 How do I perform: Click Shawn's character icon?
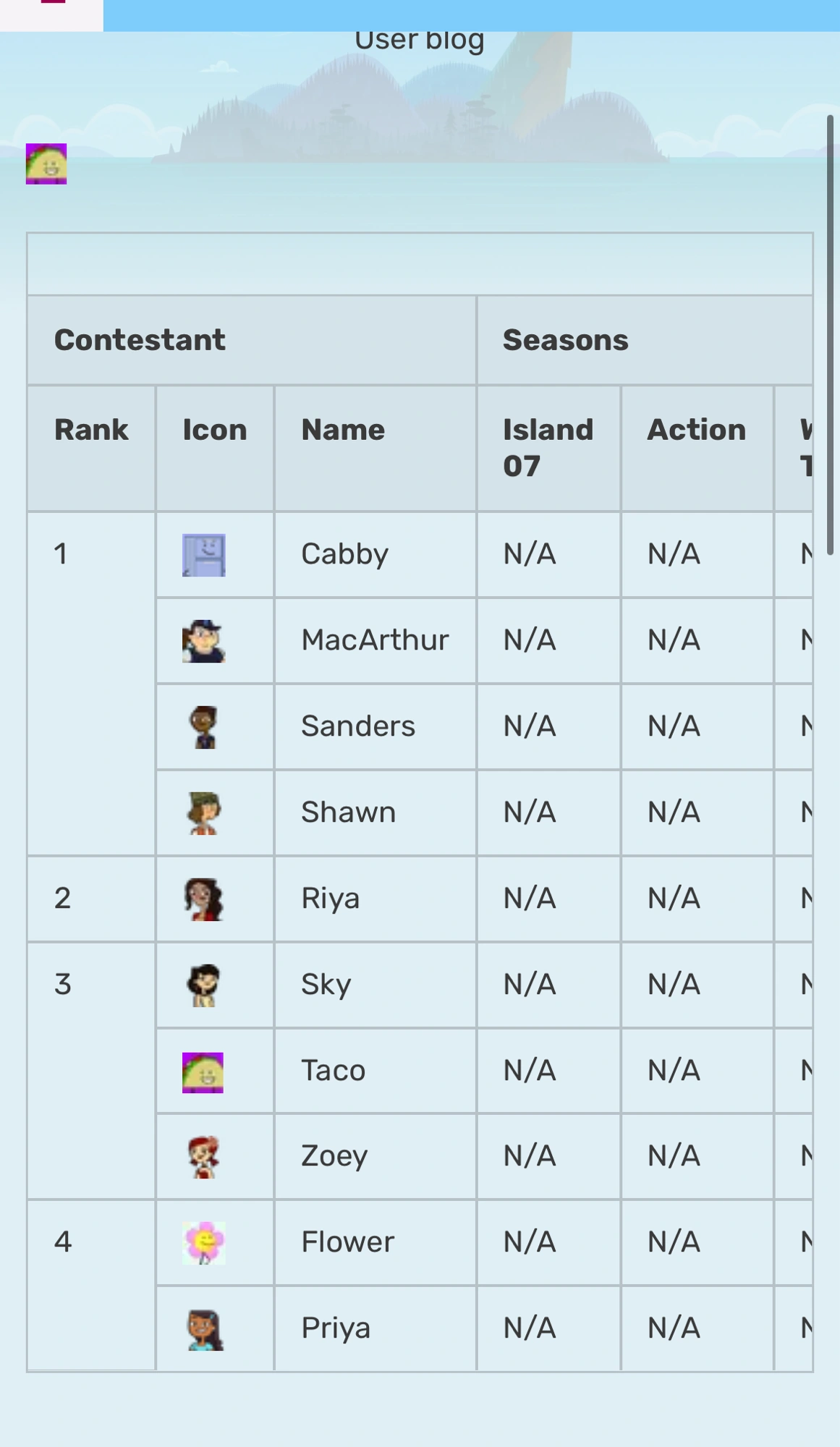point(204,812)
